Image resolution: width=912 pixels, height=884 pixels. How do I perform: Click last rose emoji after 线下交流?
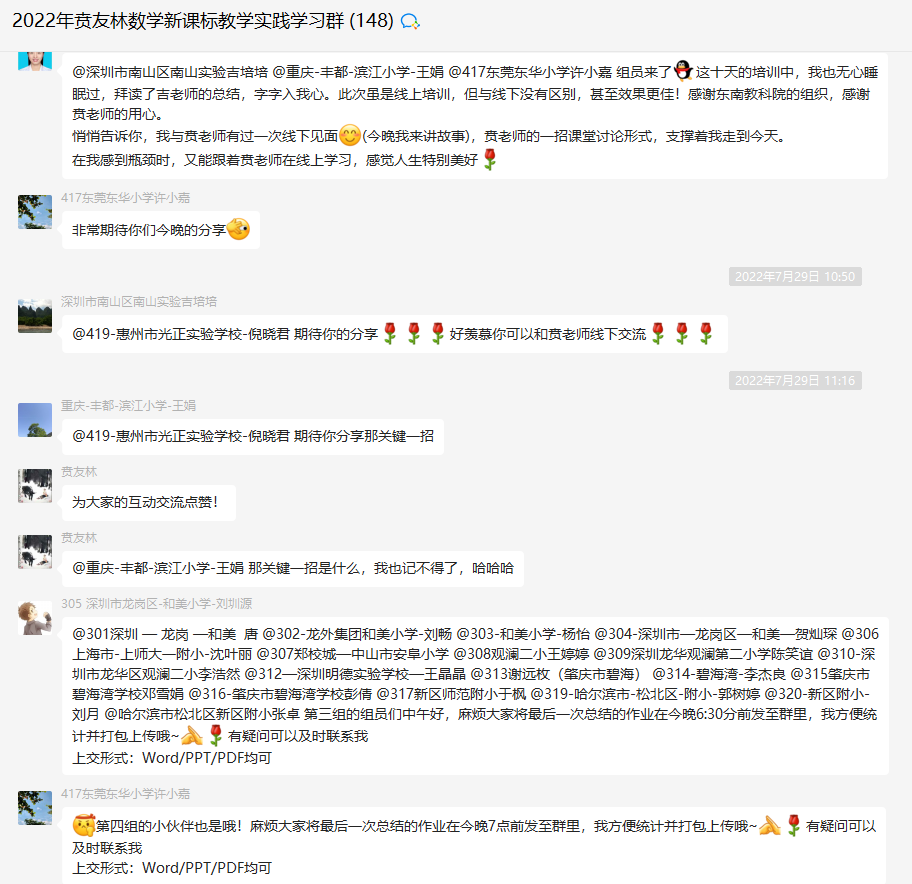pos(706,333)
